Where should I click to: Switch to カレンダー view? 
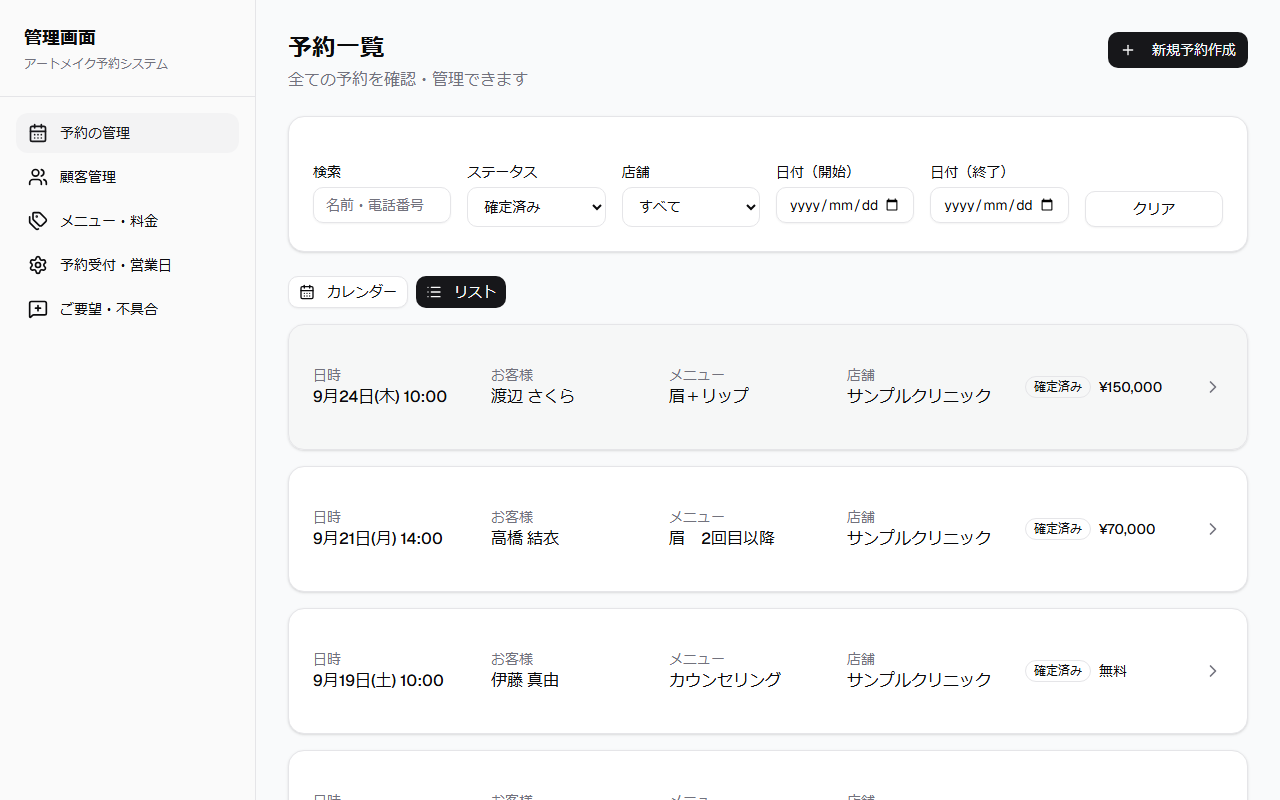[348, 292]
